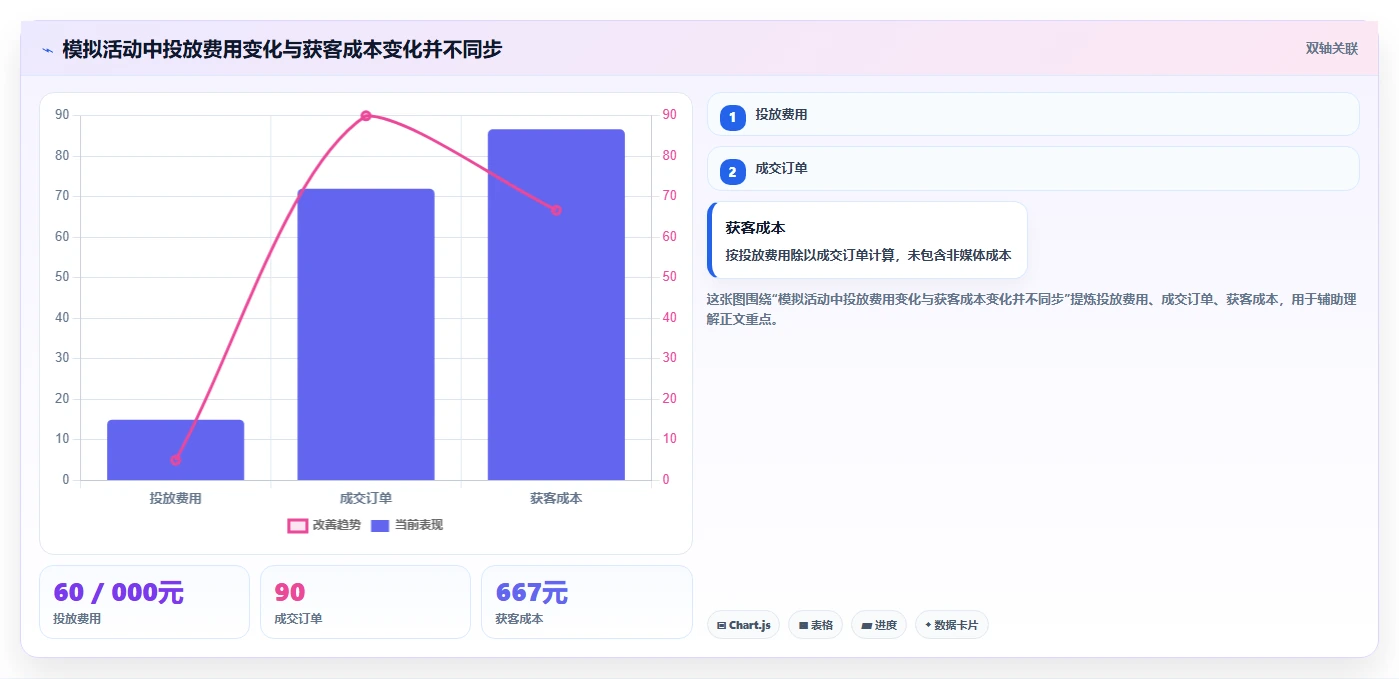
Task: Click the Chart.js tag icon
Action: click(x=721, y=626)
